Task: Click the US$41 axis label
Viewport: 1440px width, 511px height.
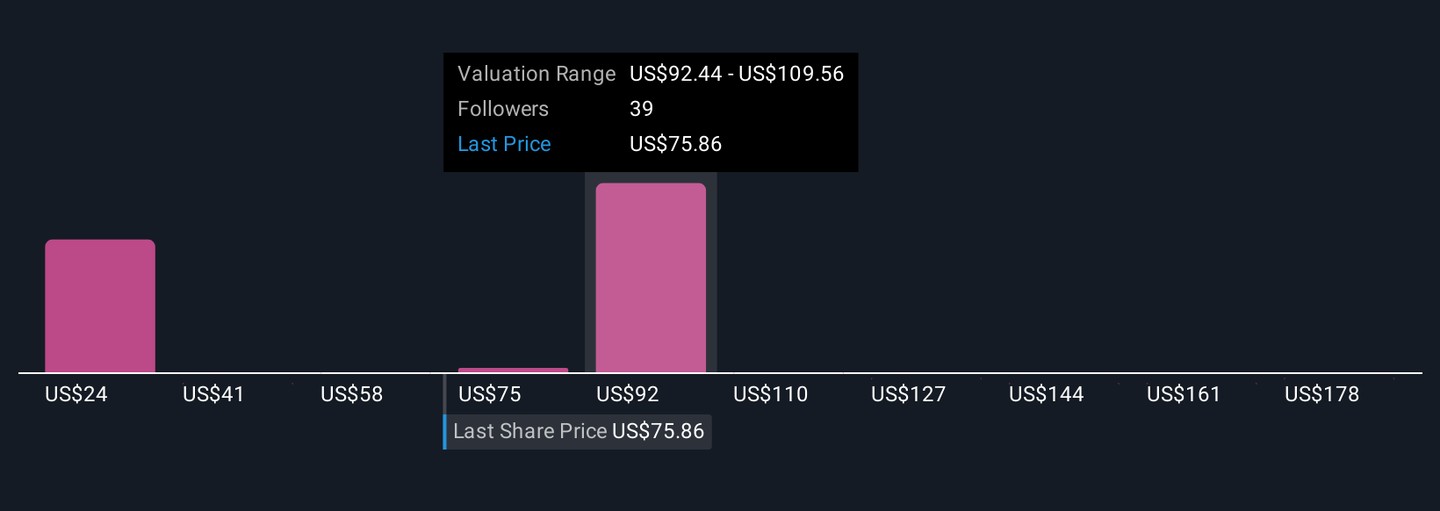Action: (x=214, y=394)
